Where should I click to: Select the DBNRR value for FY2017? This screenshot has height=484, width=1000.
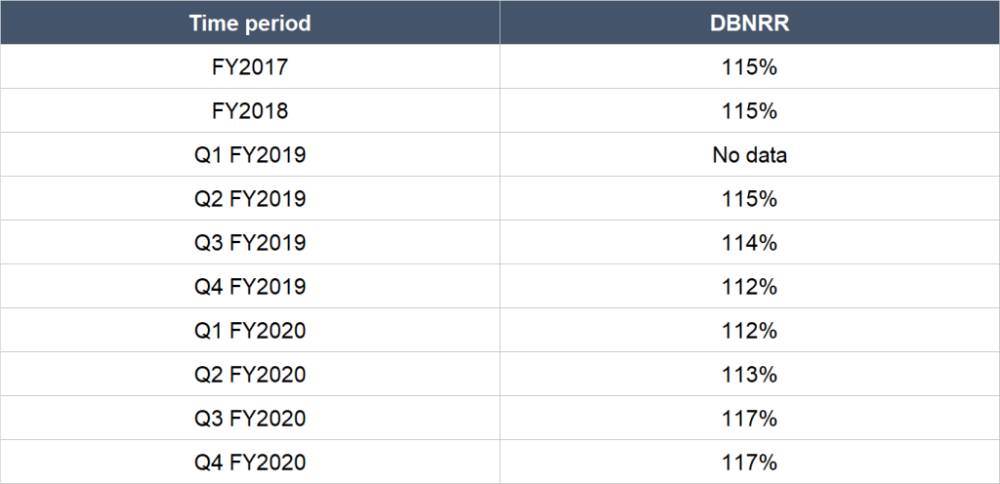point(749,67)
